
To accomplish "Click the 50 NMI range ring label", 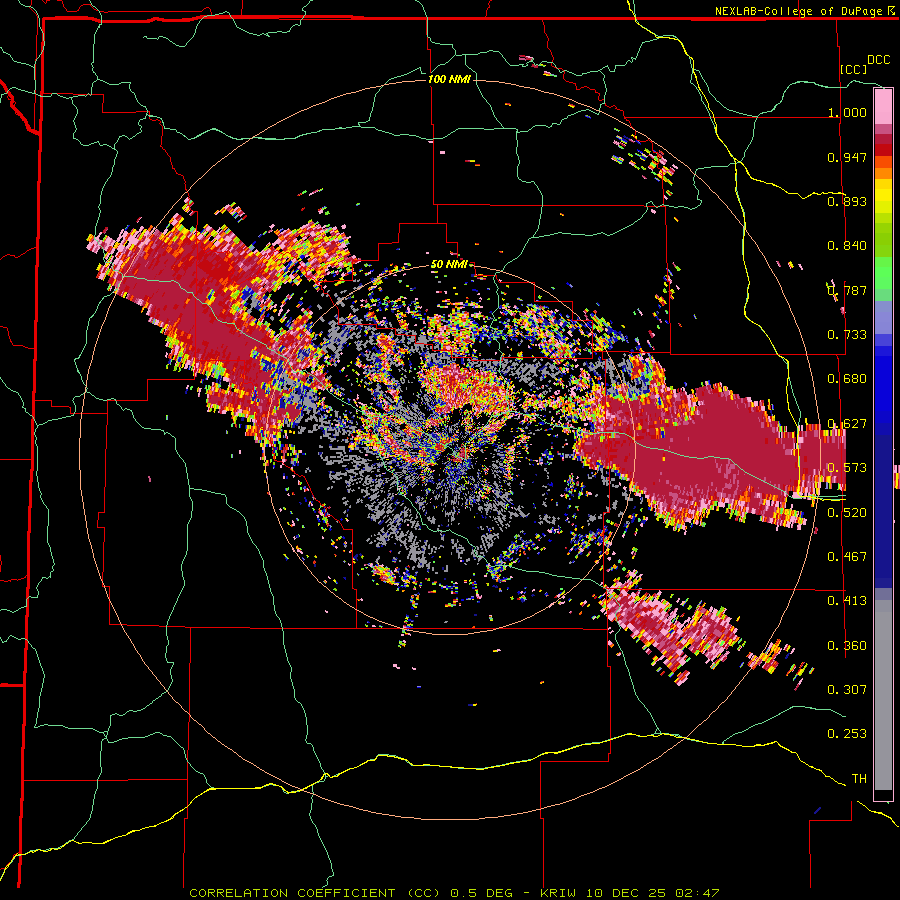I will [449, 264].
